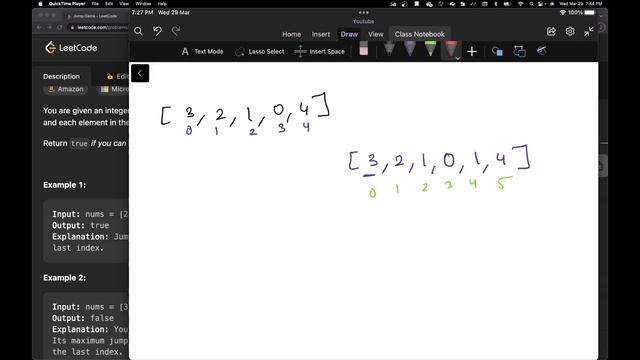Enable Text Mode
The height and width of the screenshot is (360, 640).
pyautogui.click(x=202, y=51)
